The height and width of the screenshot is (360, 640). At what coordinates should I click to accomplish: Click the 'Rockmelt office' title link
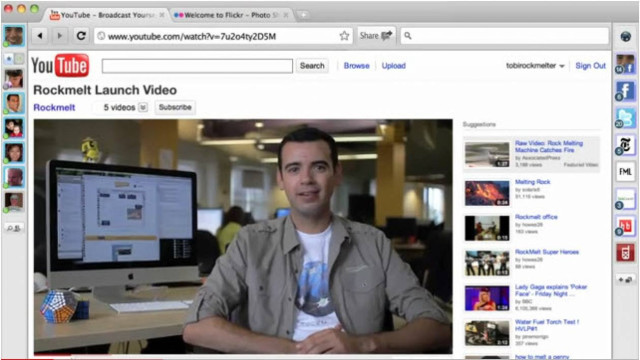point(536,217)
